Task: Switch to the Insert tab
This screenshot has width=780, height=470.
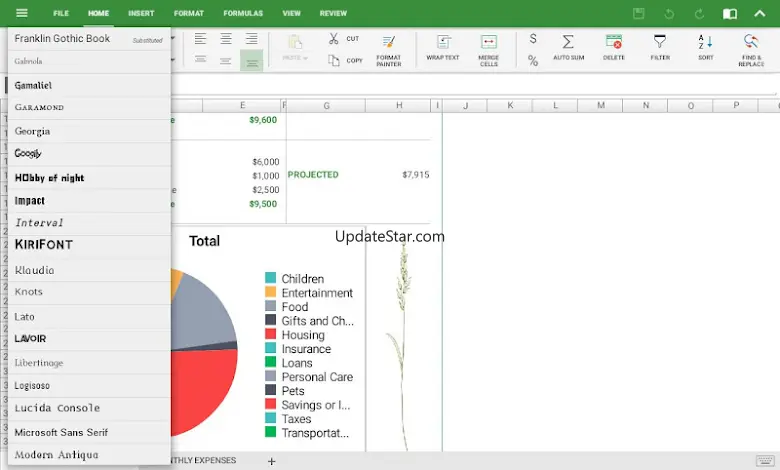Action: (x=141, y=14)
